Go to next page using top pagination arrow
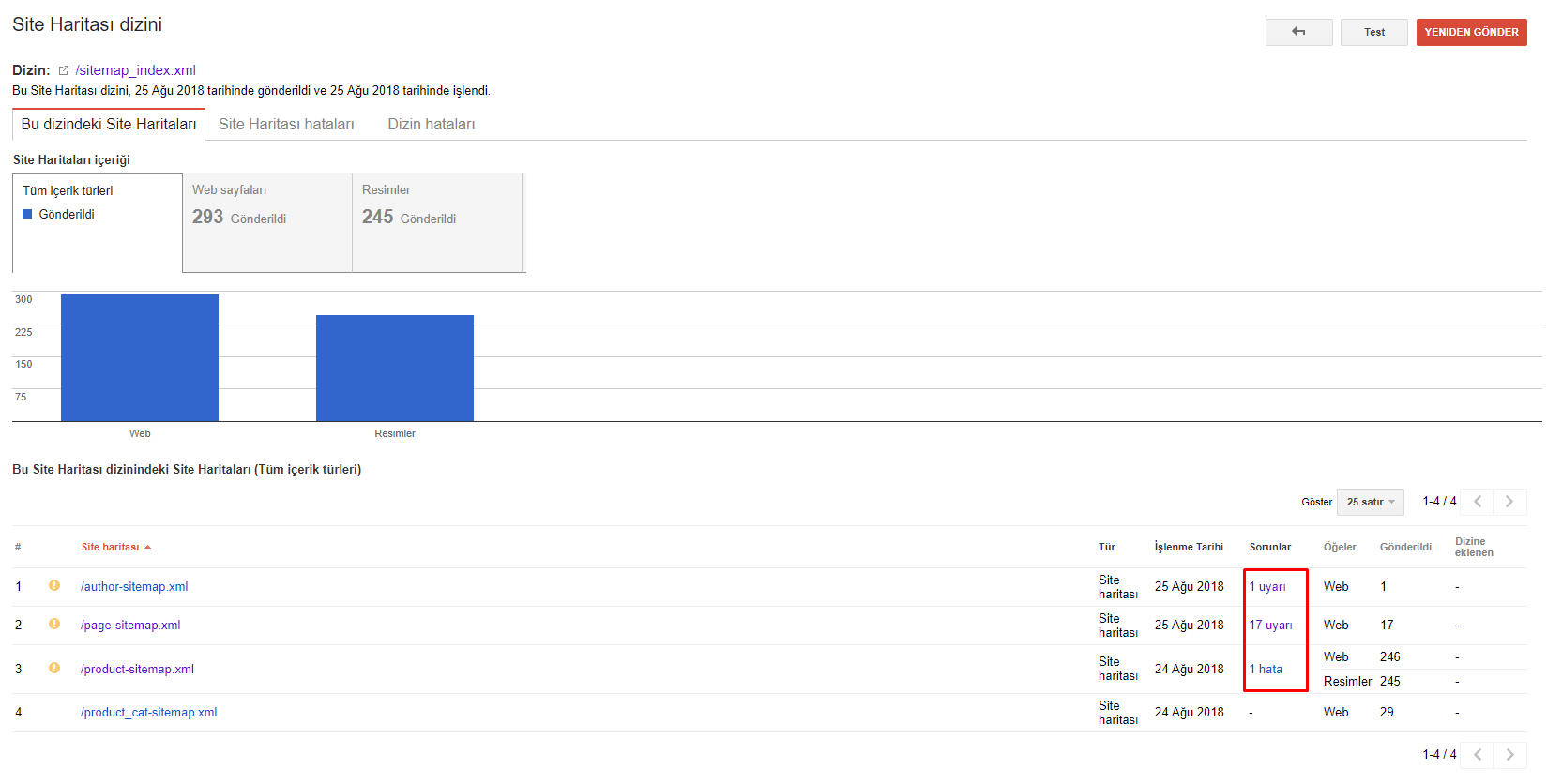Viewport: 1547px width, 784px height. [x=1509, y=502]
